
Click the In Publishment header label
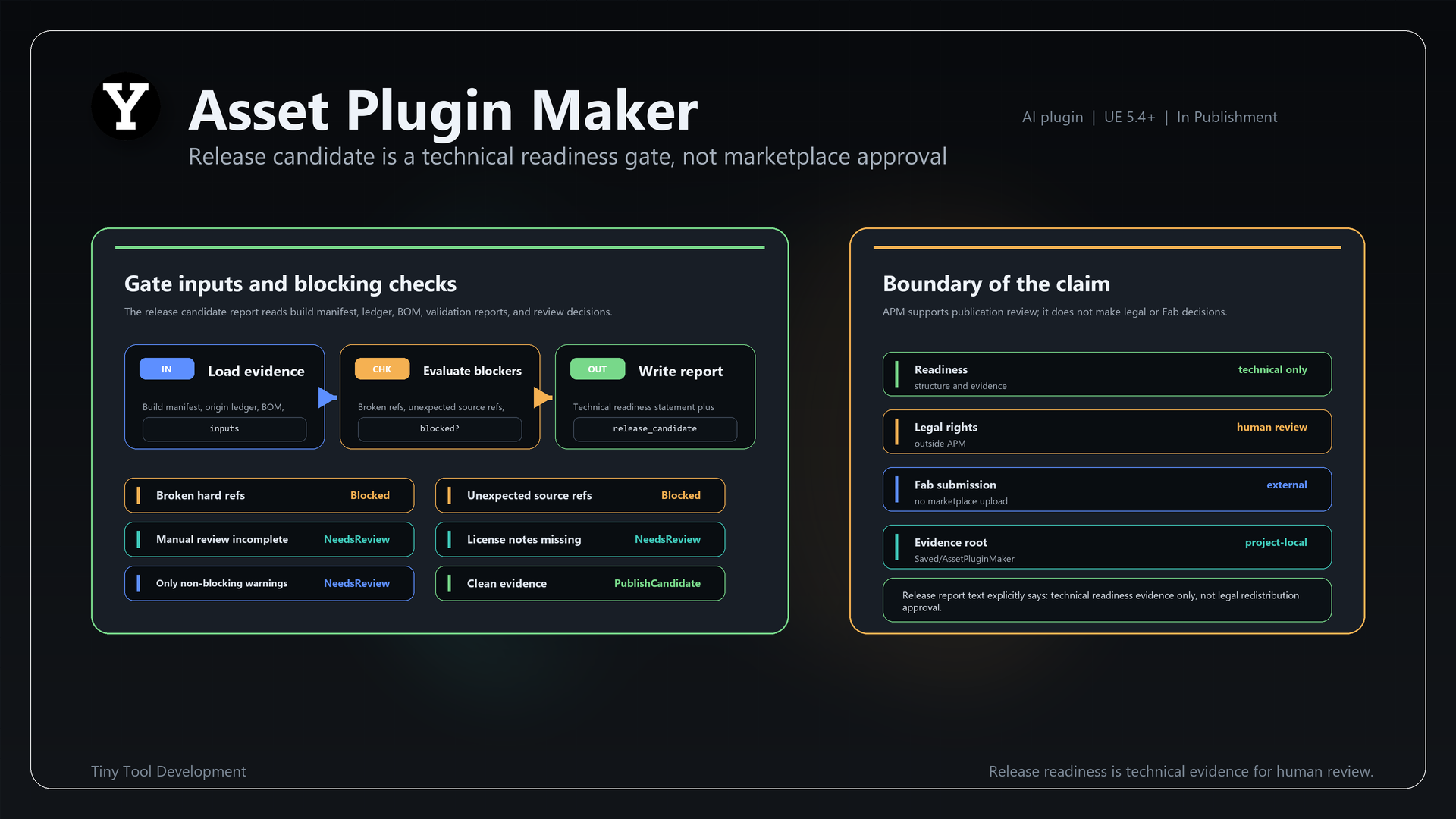[1227, 117]
